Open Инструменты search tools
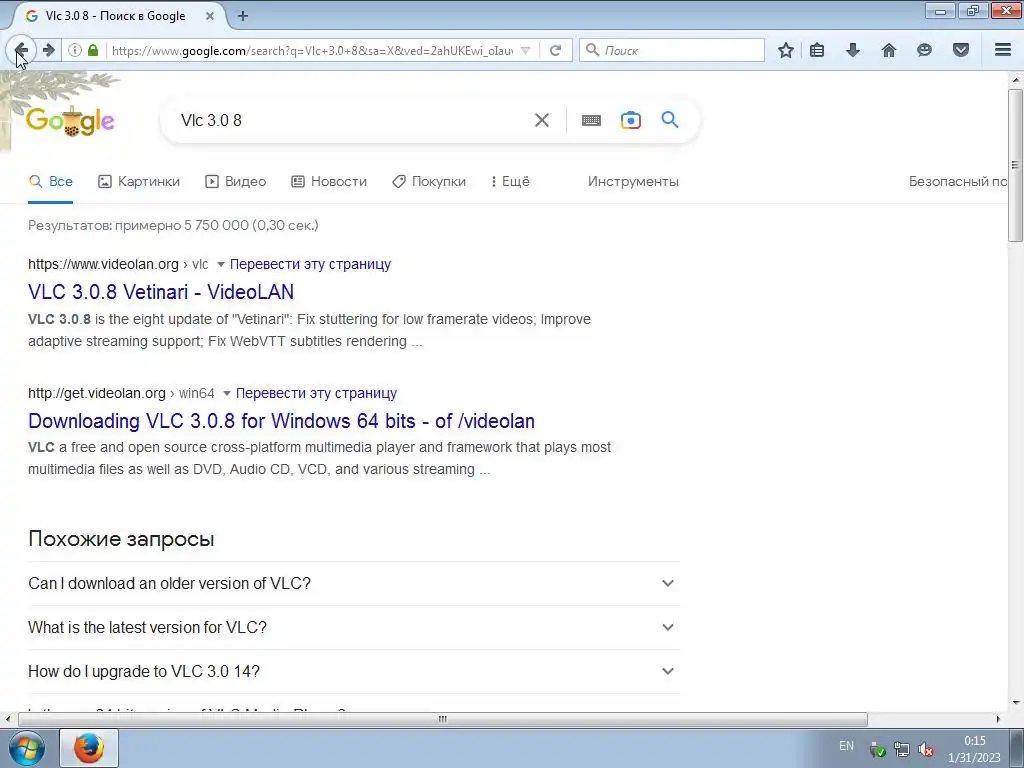 pyautogui.click(x=633, y=182)
